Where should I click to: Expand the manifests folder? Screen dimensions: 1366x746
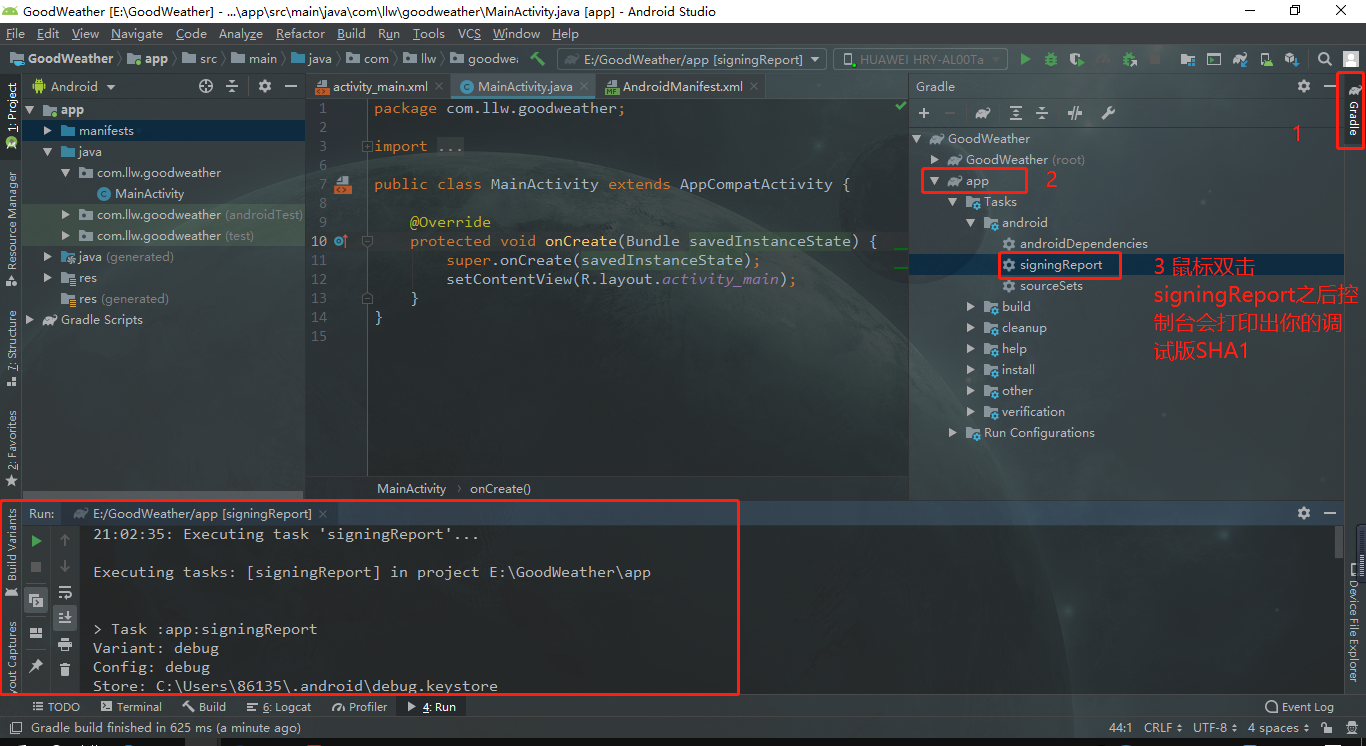[x=48, y=131]
